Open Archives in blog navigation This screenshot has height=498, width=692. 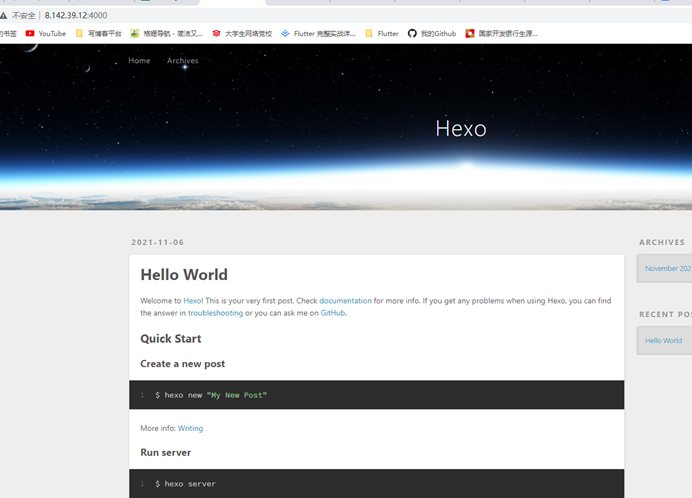(x=183, y=60)
